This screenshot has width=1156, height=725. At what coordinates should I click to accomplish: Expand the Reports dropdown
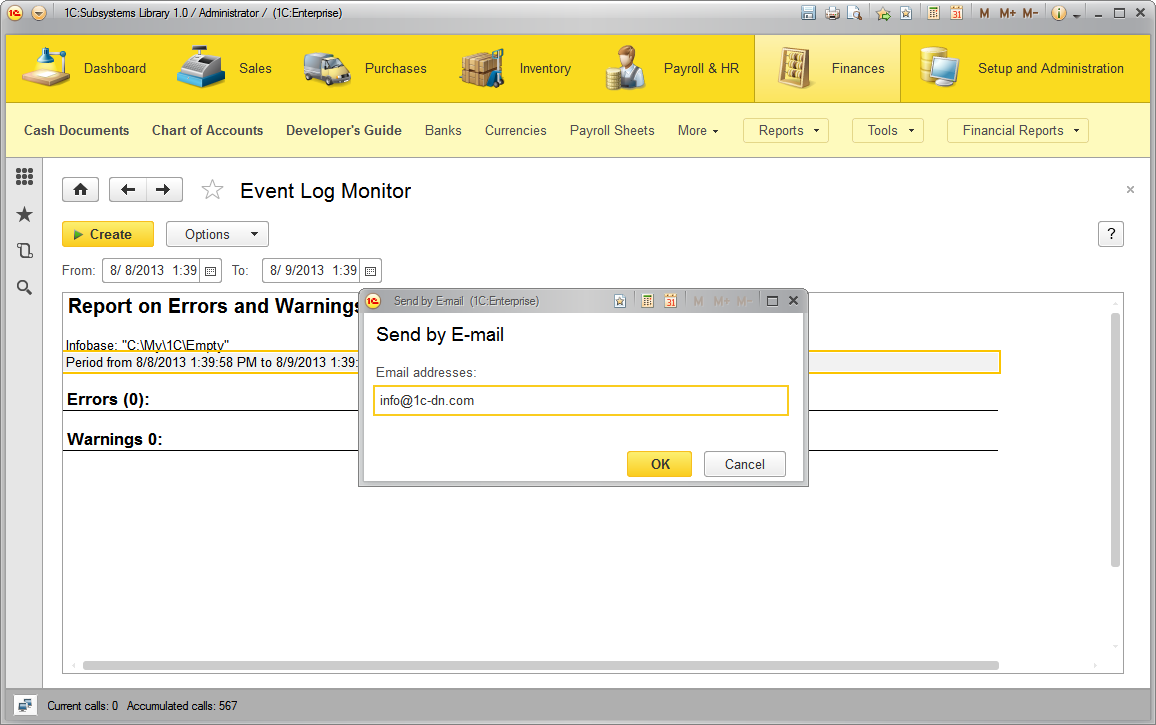[786, 131]
